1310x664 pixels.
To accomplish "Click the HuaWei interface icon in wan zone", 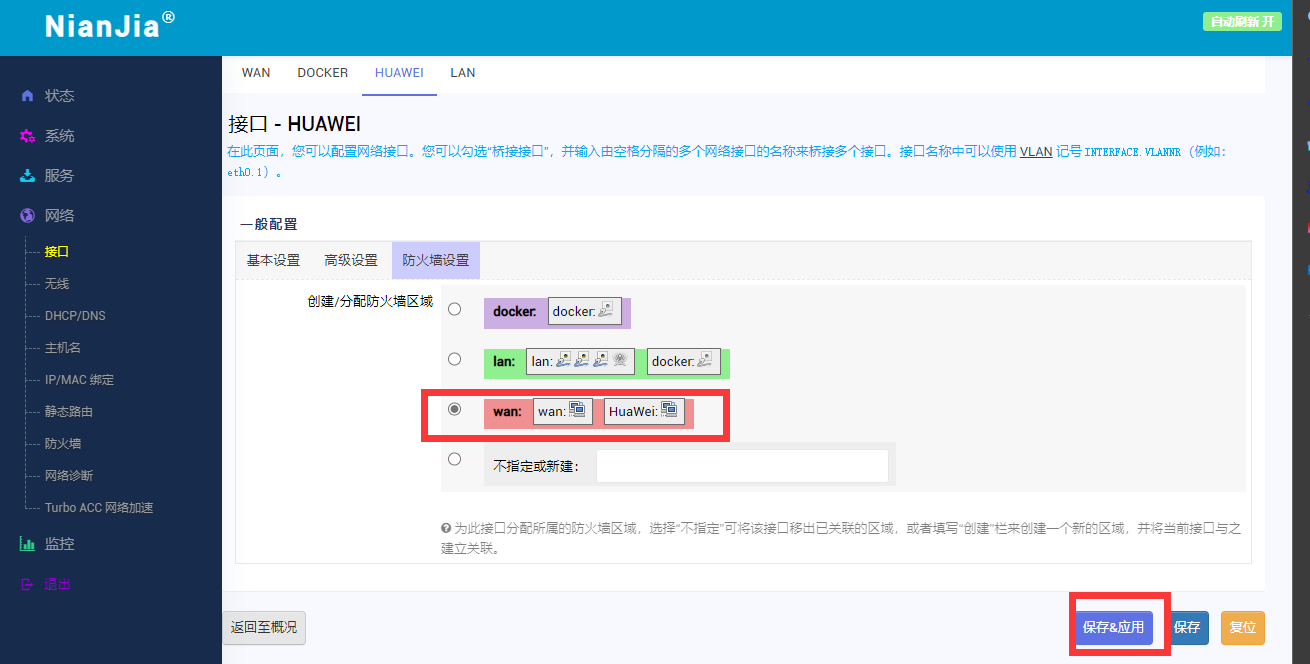I will click(669, 411).
